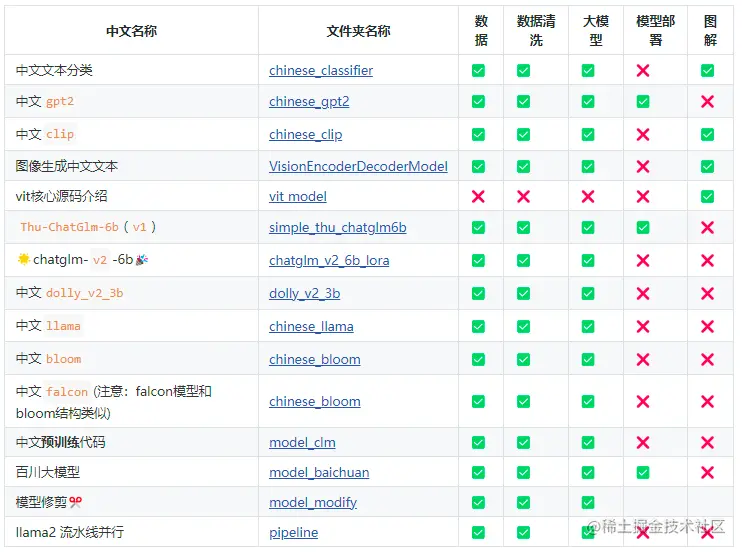
Task: Click 模型部署 check mark in 百川大模型 row
Action: click(643, 472)
